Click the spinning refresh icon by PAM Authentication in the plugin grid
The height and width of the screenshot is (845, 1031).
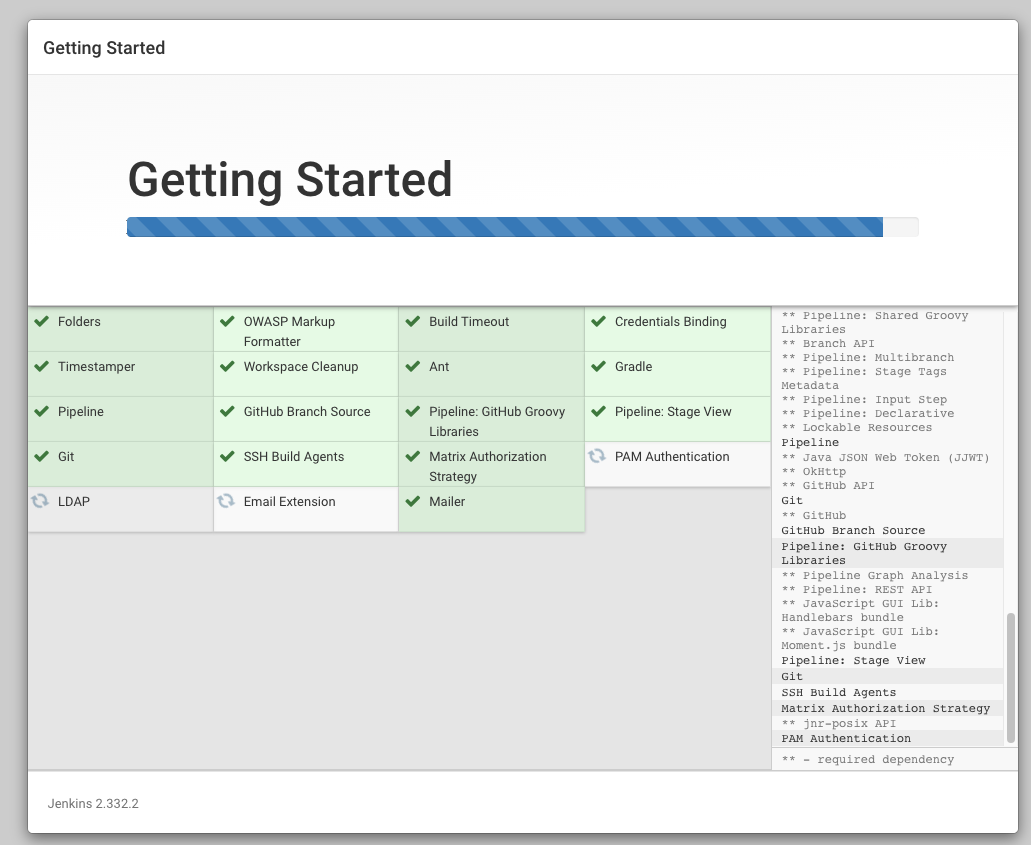(597, 456)
